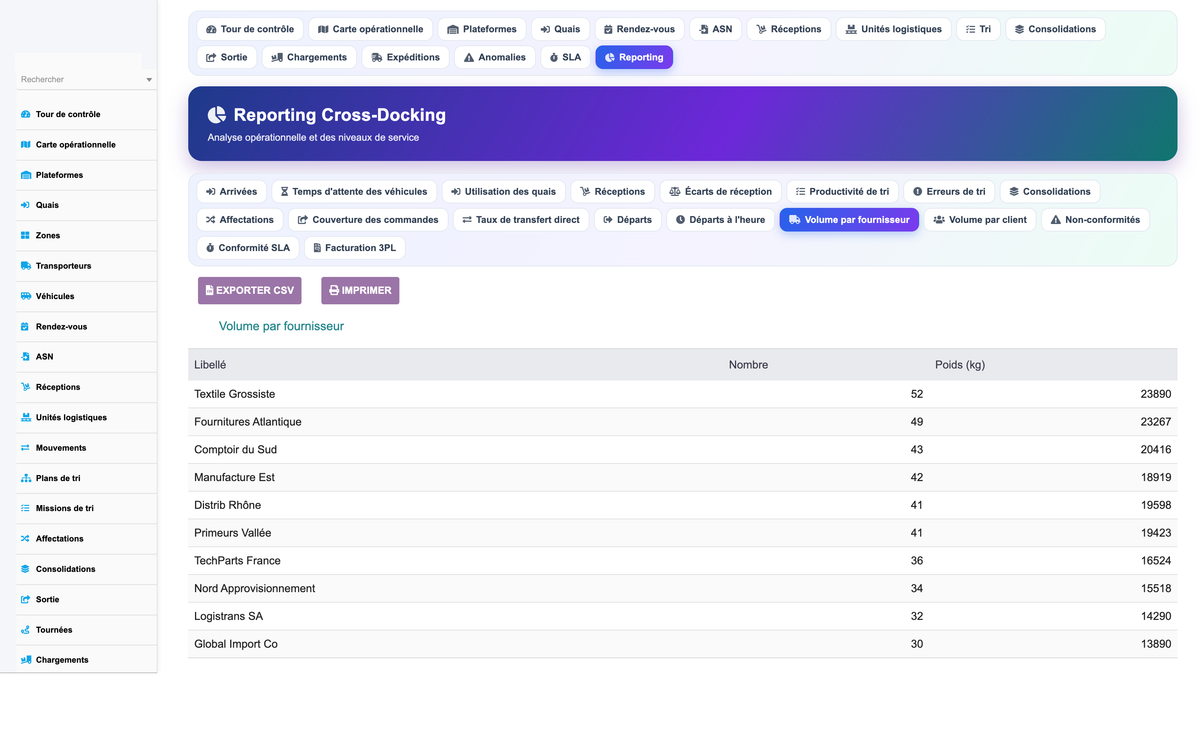1200x743 pixels.
Task: Click Tour de contrôle icon in sidebar
Action: (26, 115)
